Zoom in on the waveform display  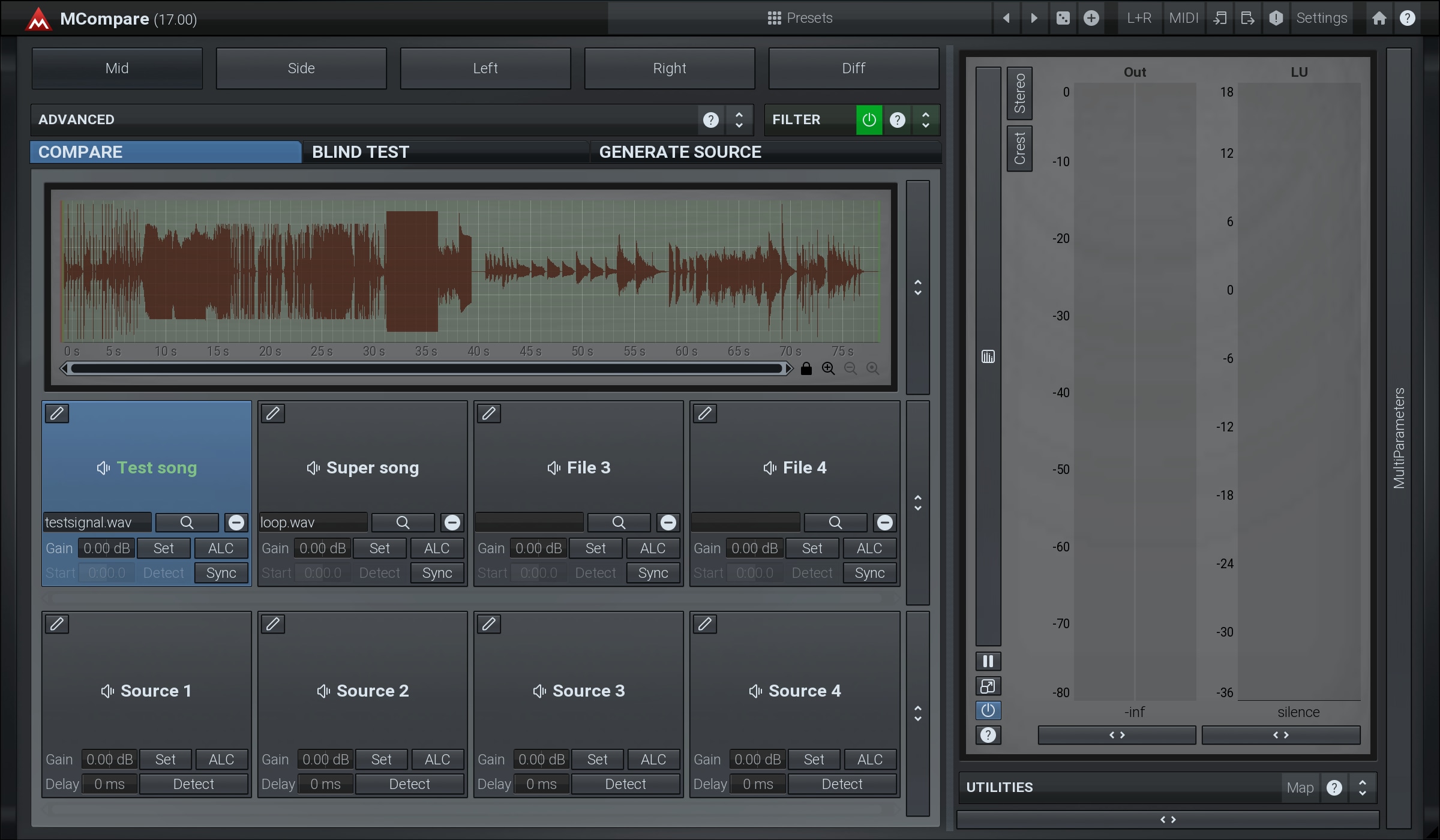coord(829,368)
